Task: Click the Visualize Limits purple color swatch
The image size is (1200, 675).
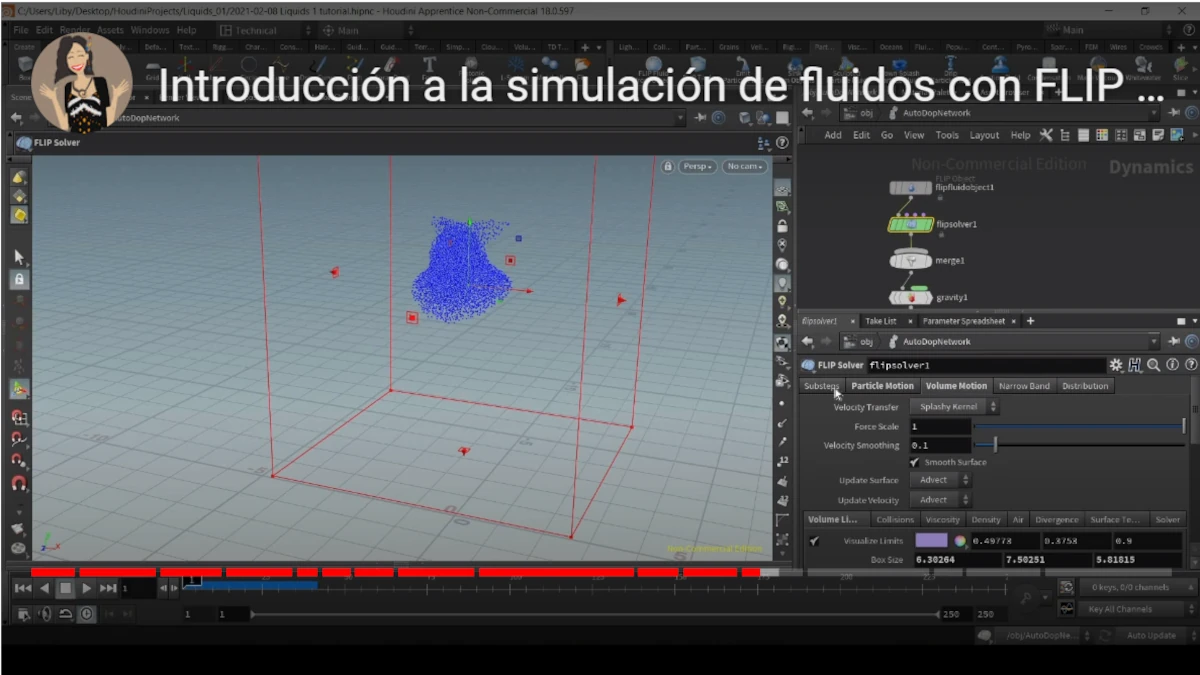Action: [931, 541]
